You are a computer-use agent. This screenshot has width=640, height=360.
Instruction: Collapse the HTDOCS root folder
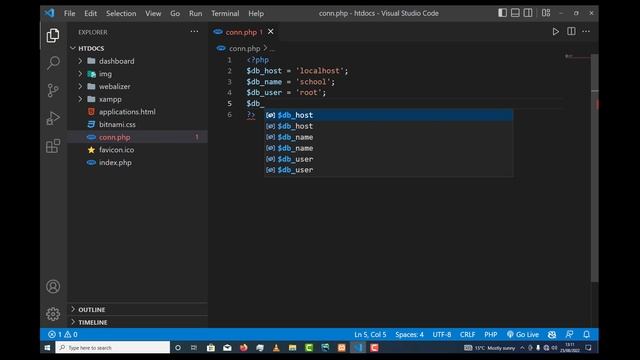coord(73,48)
